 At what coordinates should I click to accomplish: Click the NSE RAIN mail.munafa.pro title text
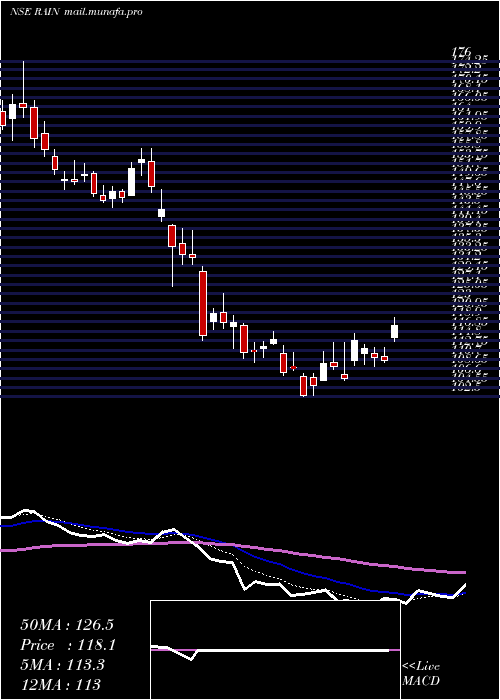(x=76, y=12)
